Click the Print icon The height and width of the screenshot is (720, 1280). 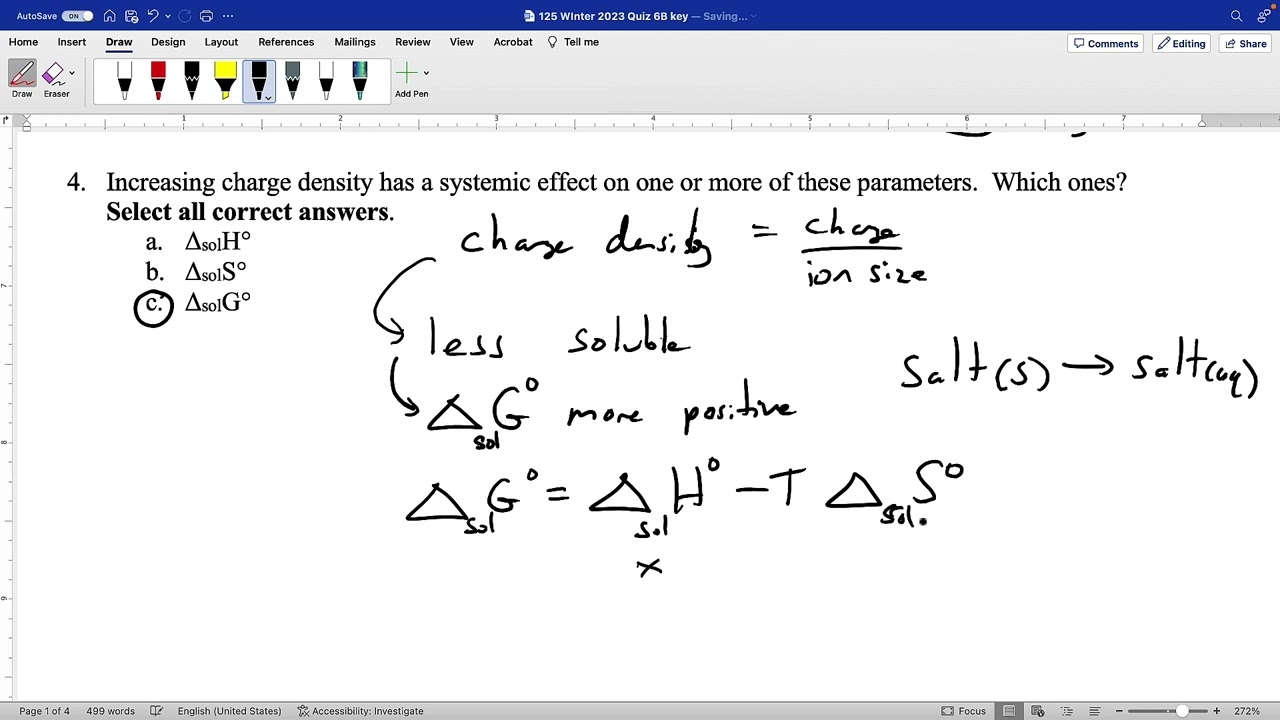click(206, 16)
